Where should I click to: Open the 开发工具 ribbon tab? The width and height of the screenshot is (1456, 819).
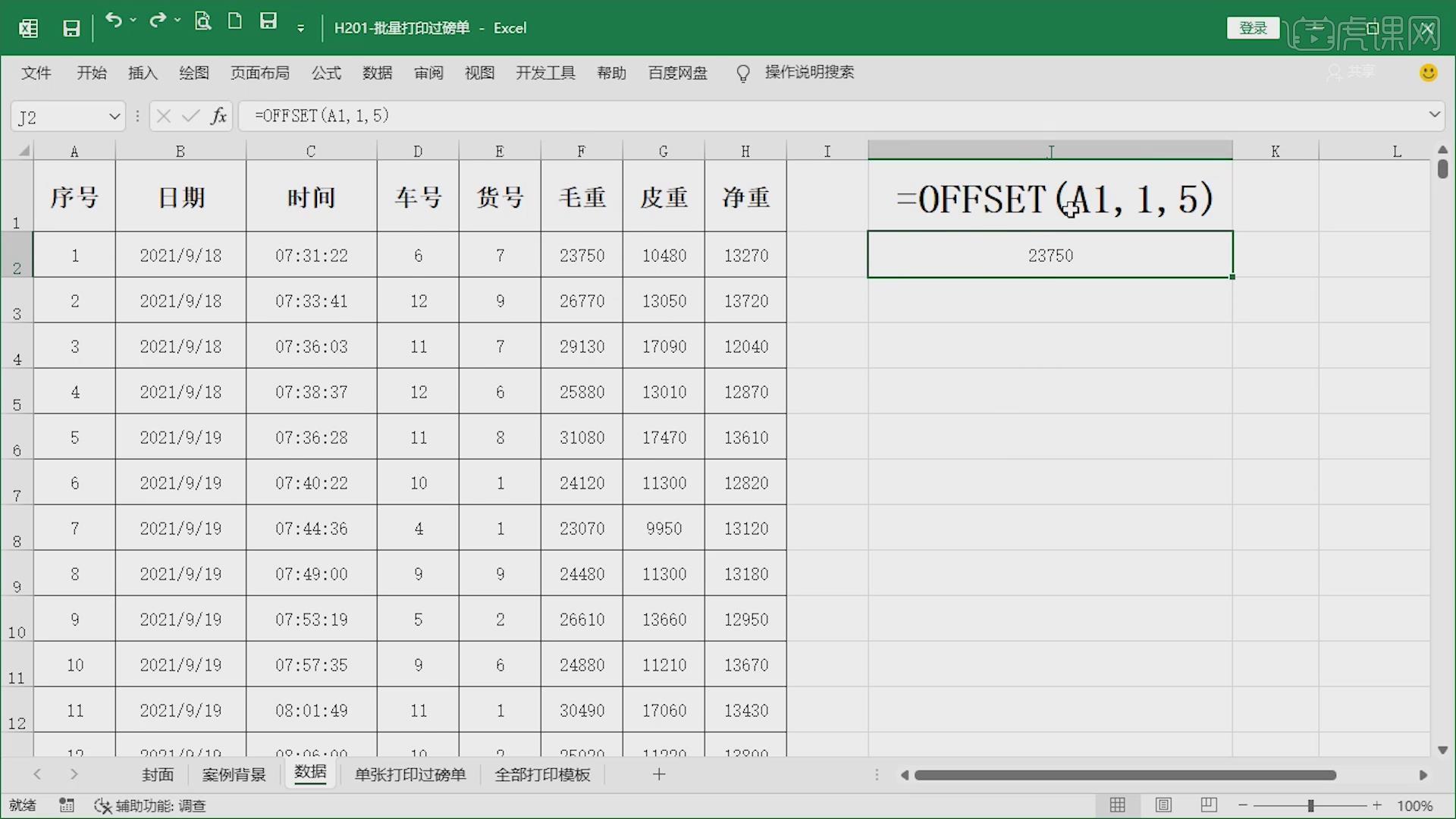tap(545, 73)
